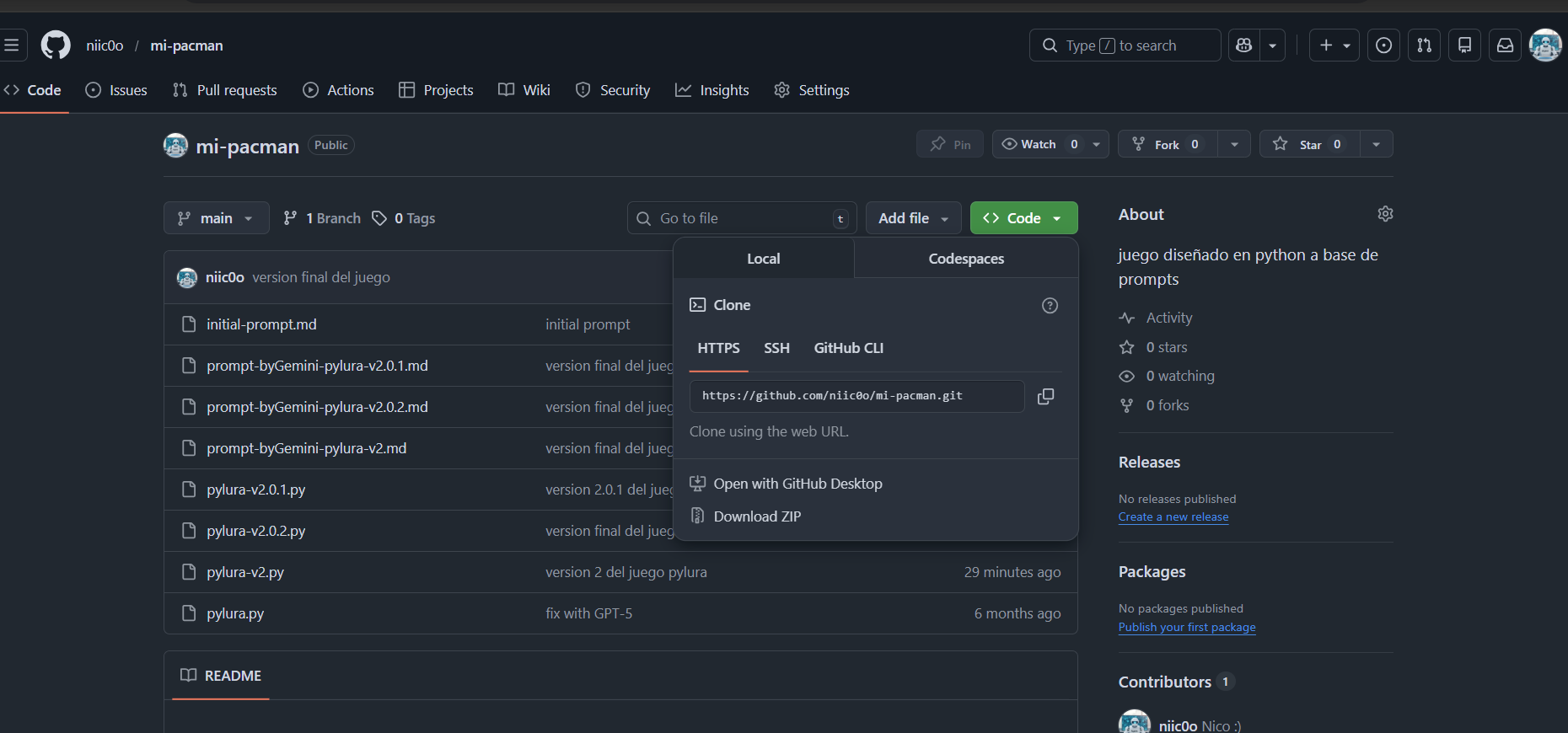Screen dimensions: 1568x733
Task: Expand the create new plus dropdown
Action: (1334, 45)
